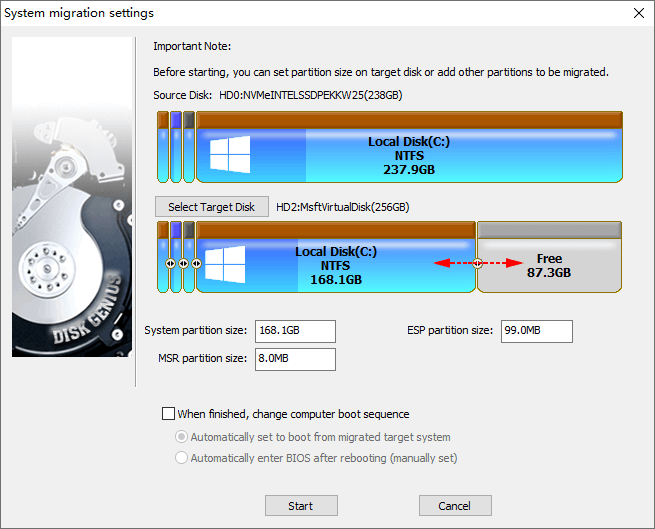The width and height of the screenshot is (655, 529).
Task: Grab resize handle between C: and Free
Action: click(477, 263)
